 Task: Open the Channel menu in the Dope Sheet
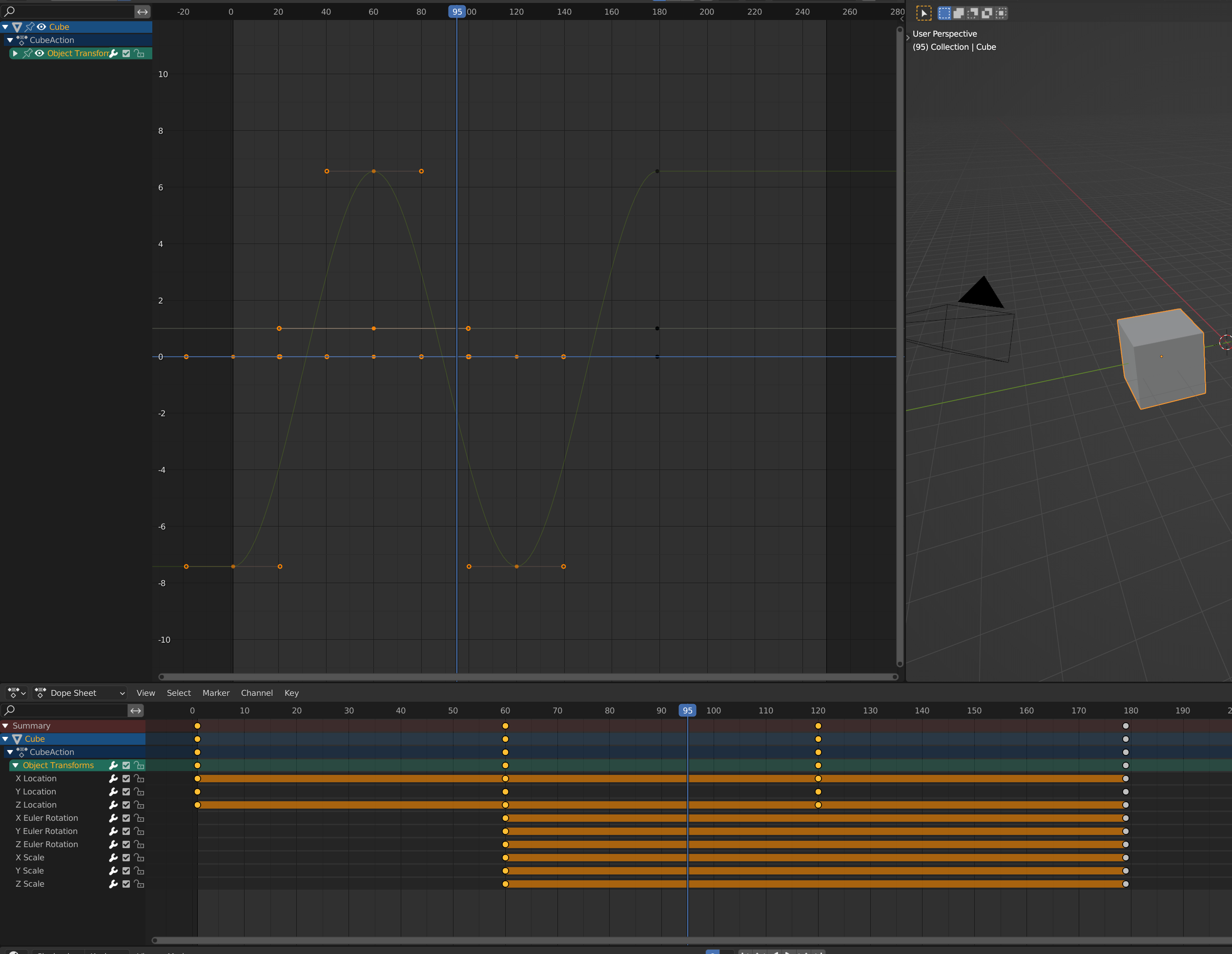[x=257, y=693]
